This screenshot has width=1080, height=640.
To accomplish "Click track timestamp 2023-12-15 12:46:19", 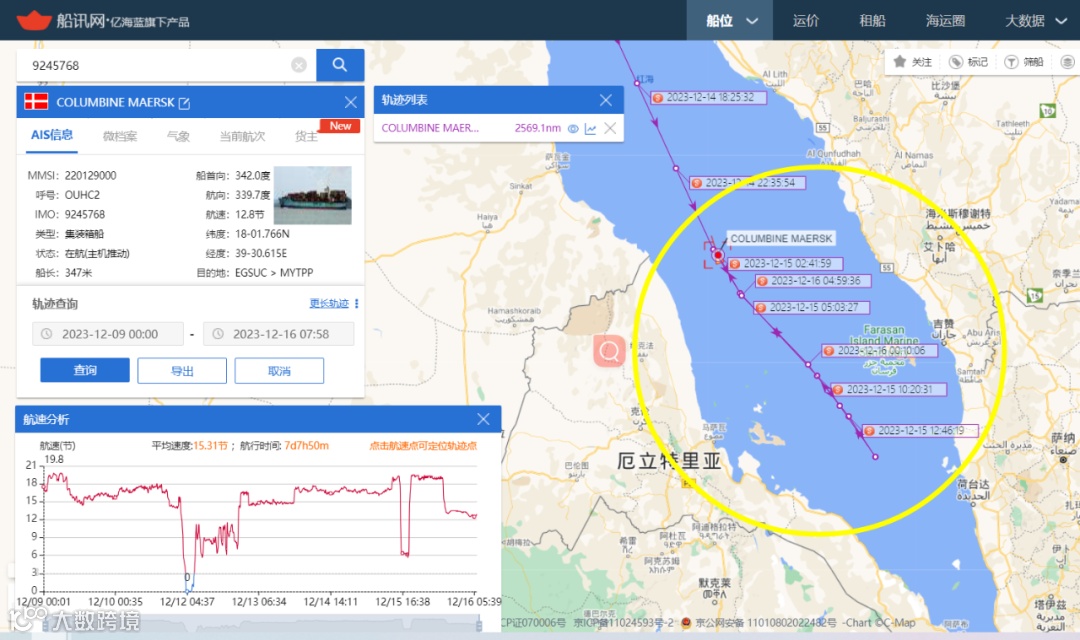I will [x=921, y=431].
